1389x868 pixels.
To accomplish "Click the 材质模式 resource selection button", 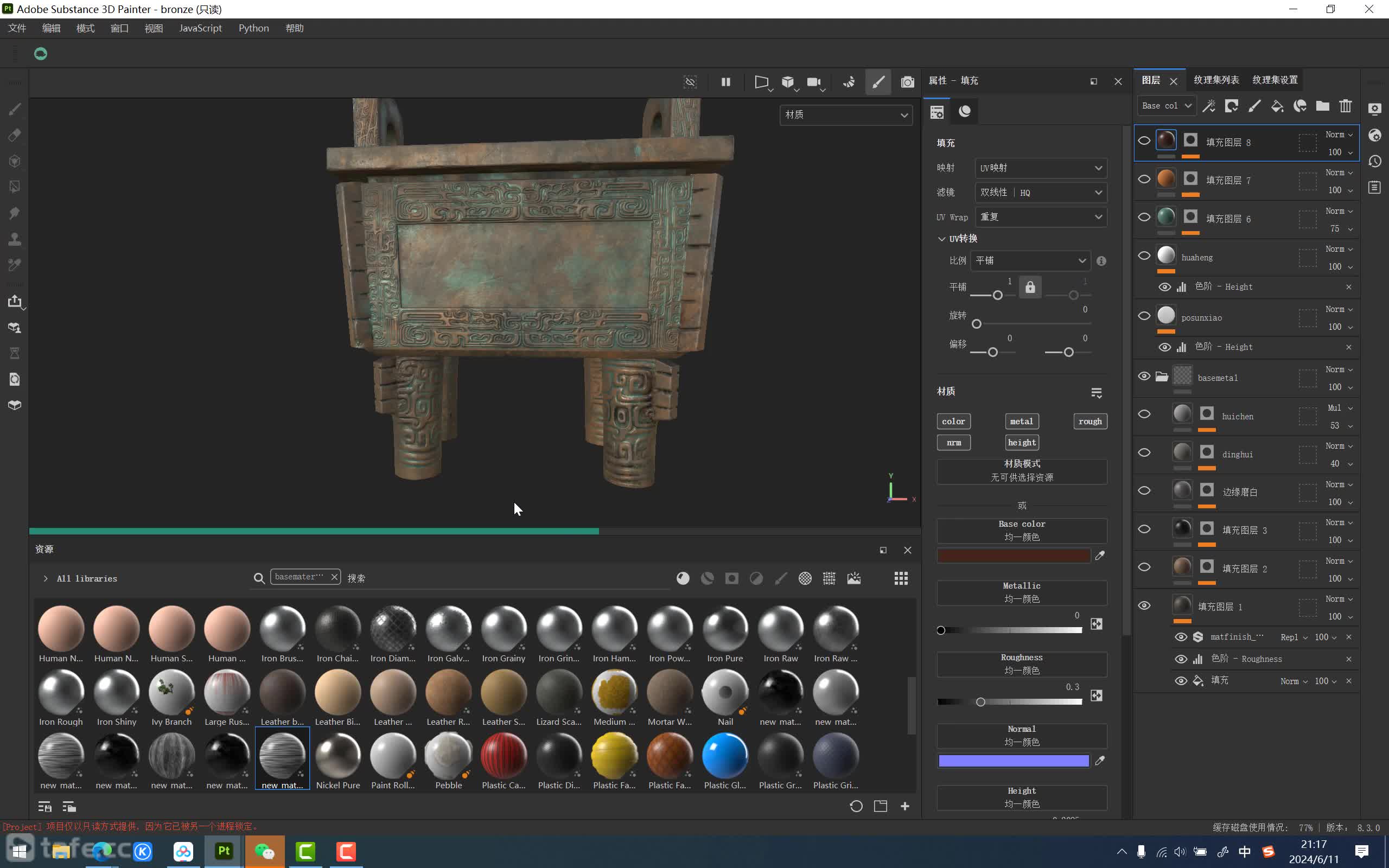I will pyautogui.click(x=1022, y=471).
